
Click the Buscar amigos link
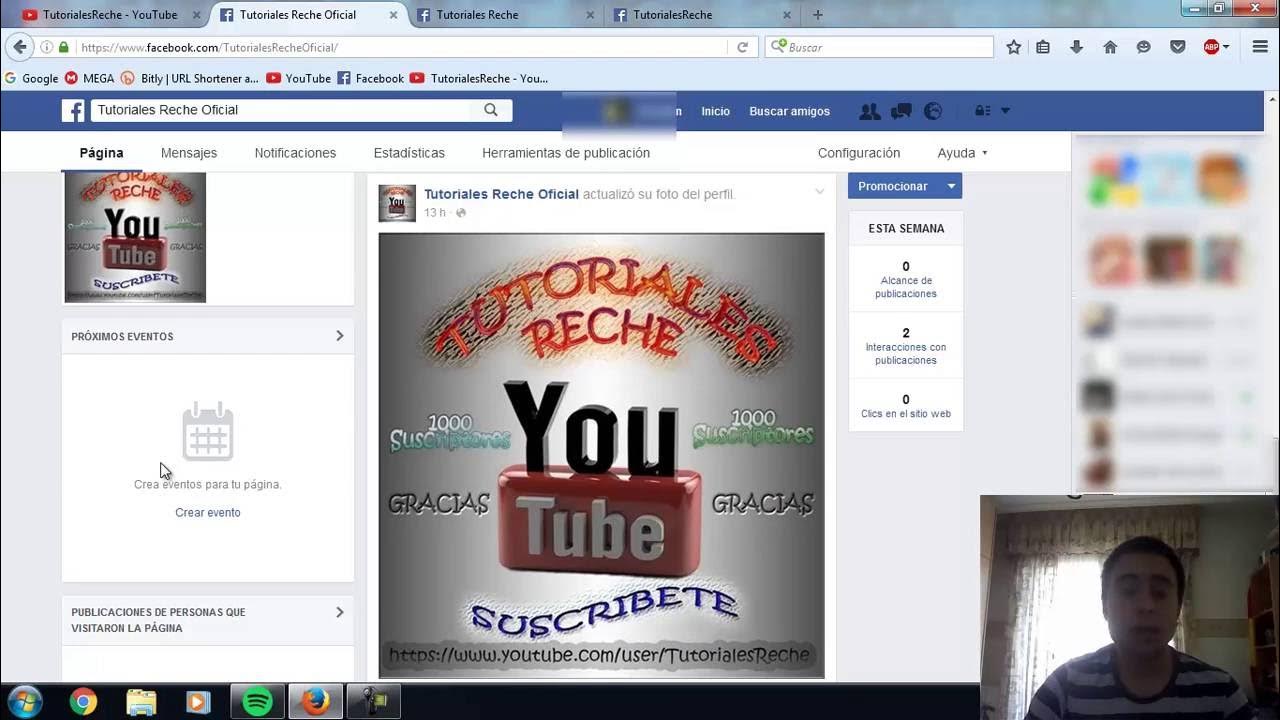(x=789, y=111)
